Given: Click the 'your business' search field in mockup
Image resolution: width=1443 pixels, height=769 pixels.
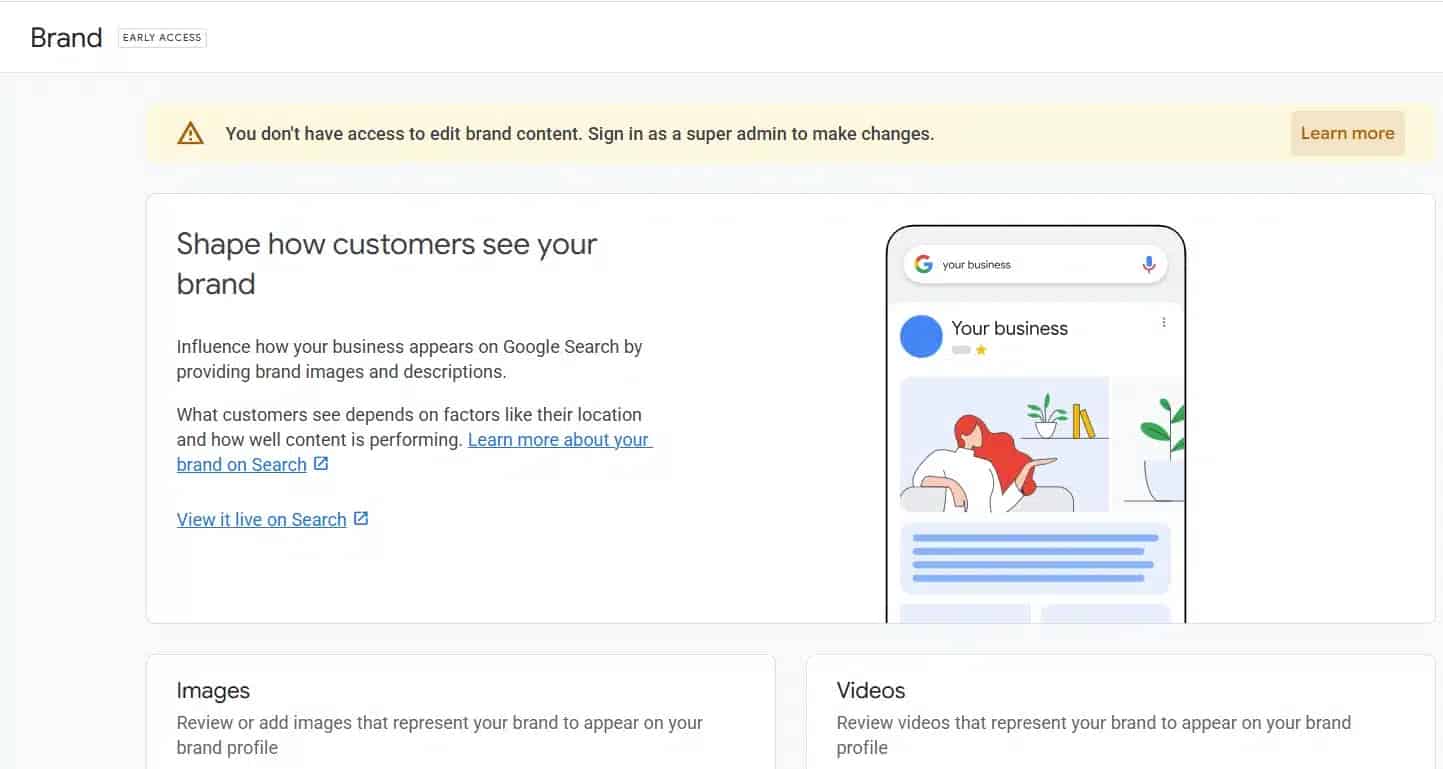Looking at the screenshot, I should click(1030, 265).
